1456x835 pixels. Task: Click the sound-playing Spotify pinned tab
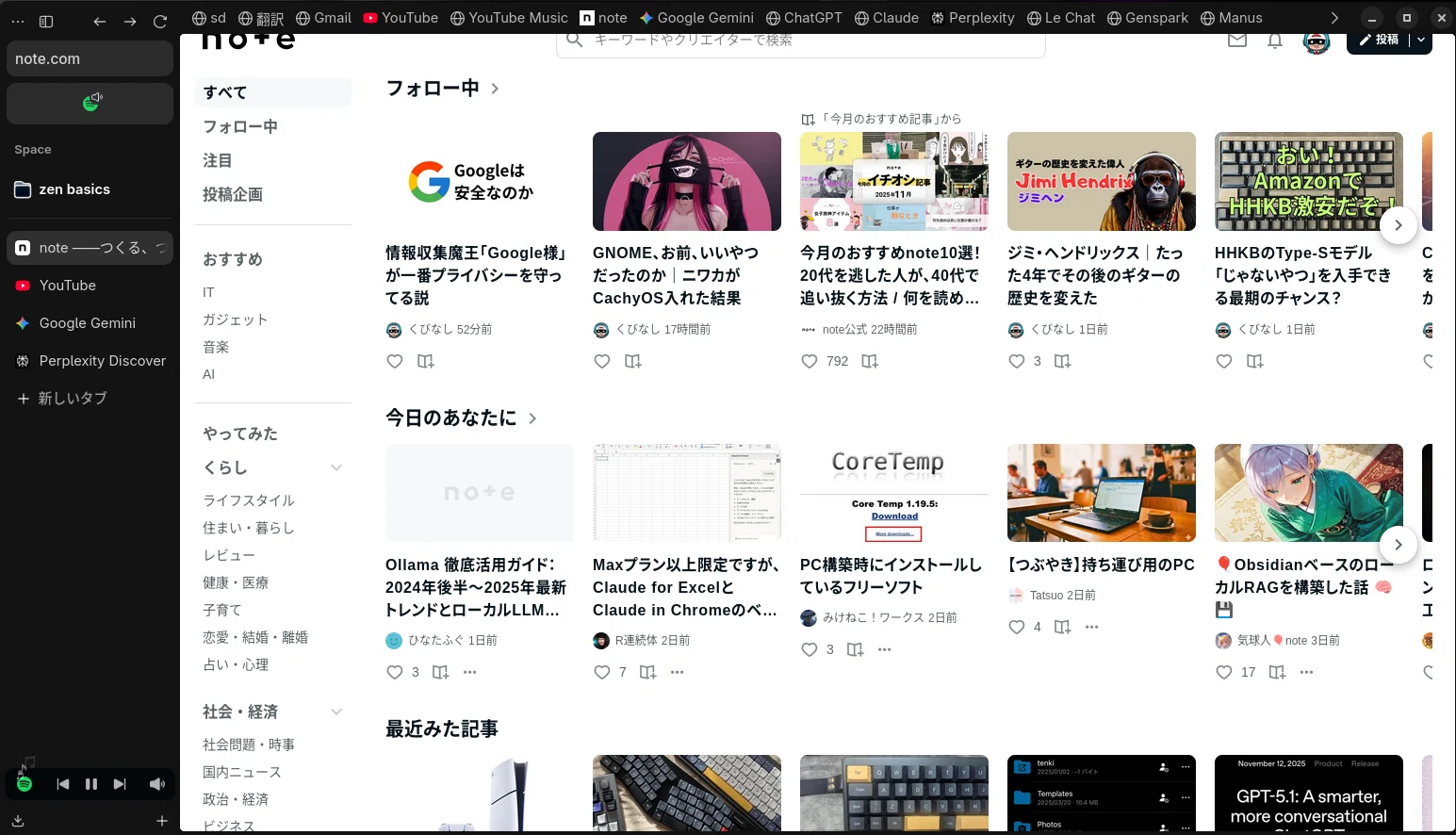click(90, 103)
